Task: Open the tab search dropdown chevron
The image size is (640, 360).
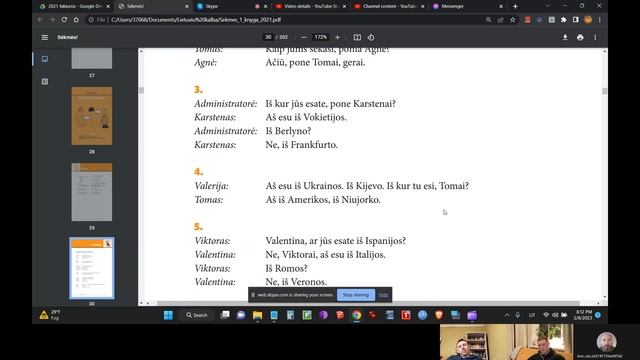Action: tap(548, 6)
